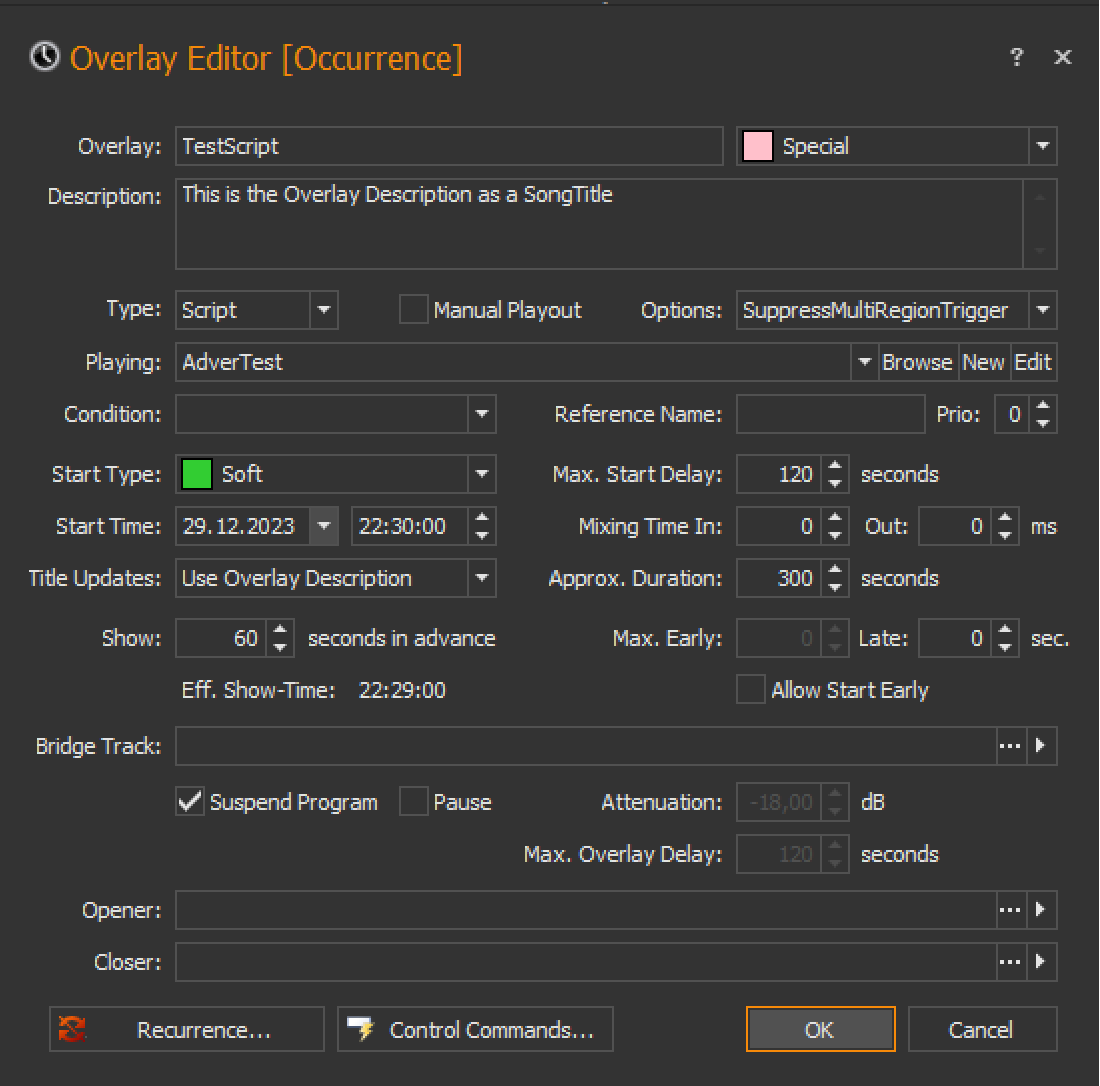
Task: Enable the Manual Playout checkbox
Action: point(413,310)
